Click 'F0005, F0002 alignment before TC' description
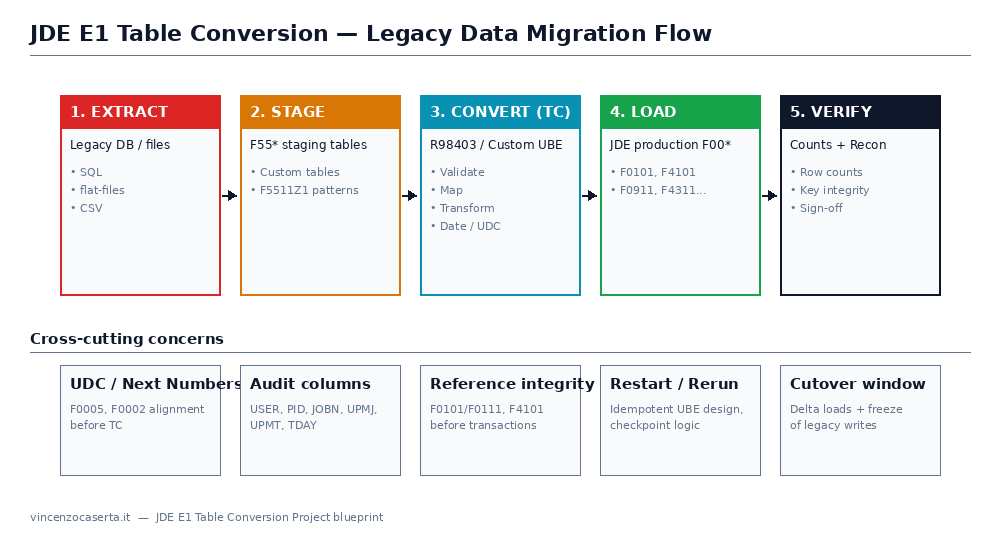This screenshot has width=1000, height=540. coord(137,417)
